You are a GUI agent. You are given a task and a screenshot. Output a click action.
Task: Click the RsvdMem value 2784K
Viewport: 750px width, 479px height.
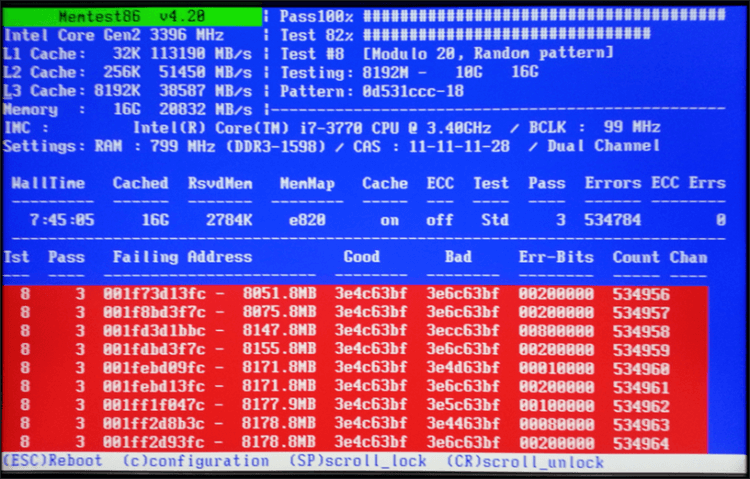(229, 220)
